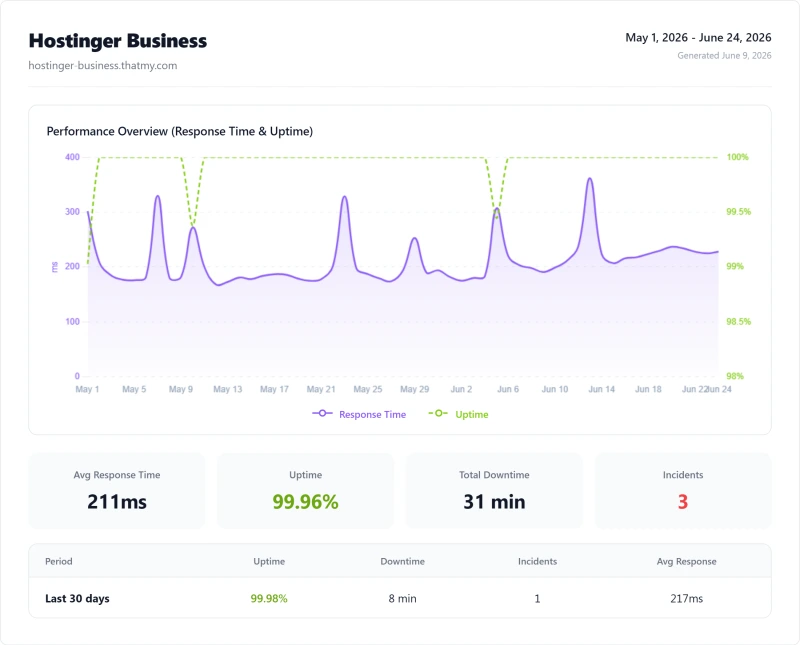Click the Generated June 9, 2026 text
Image resolution: width=800 pixels, height=645 pixels.
click(724, 56)
